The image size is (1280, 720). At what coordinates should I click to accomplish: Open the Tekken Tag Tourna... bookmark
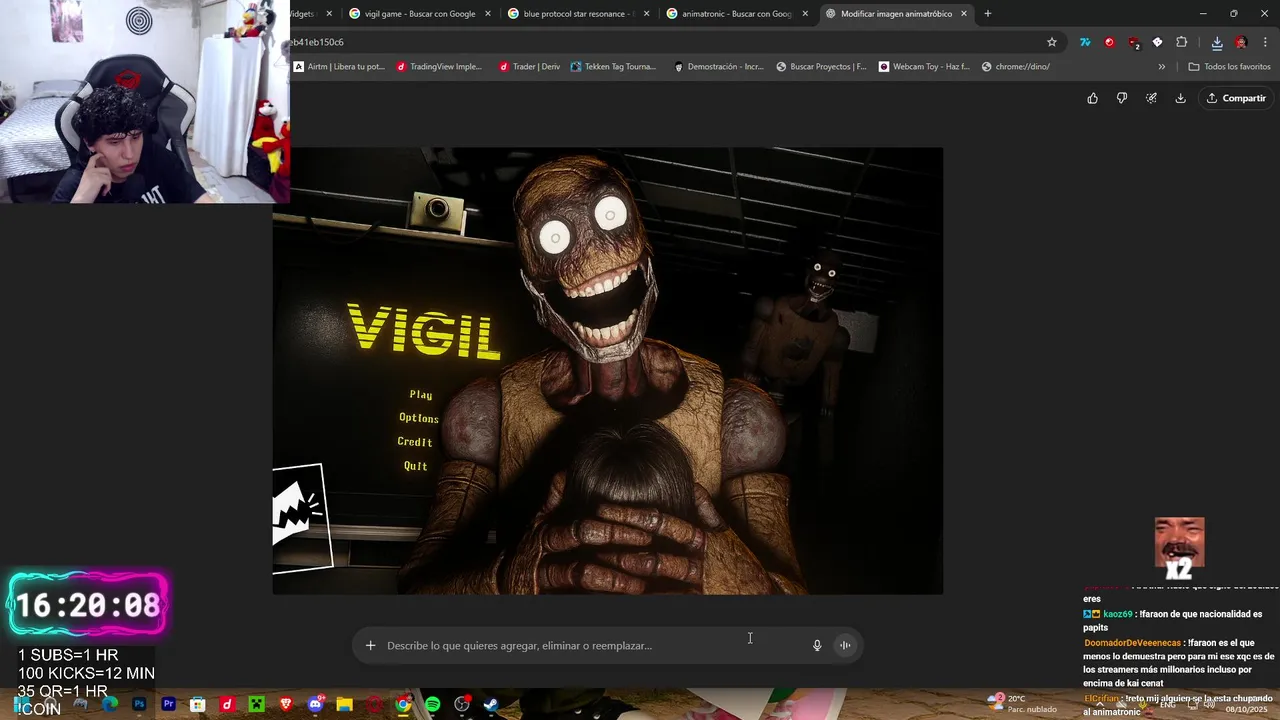[x=613, y=67]
